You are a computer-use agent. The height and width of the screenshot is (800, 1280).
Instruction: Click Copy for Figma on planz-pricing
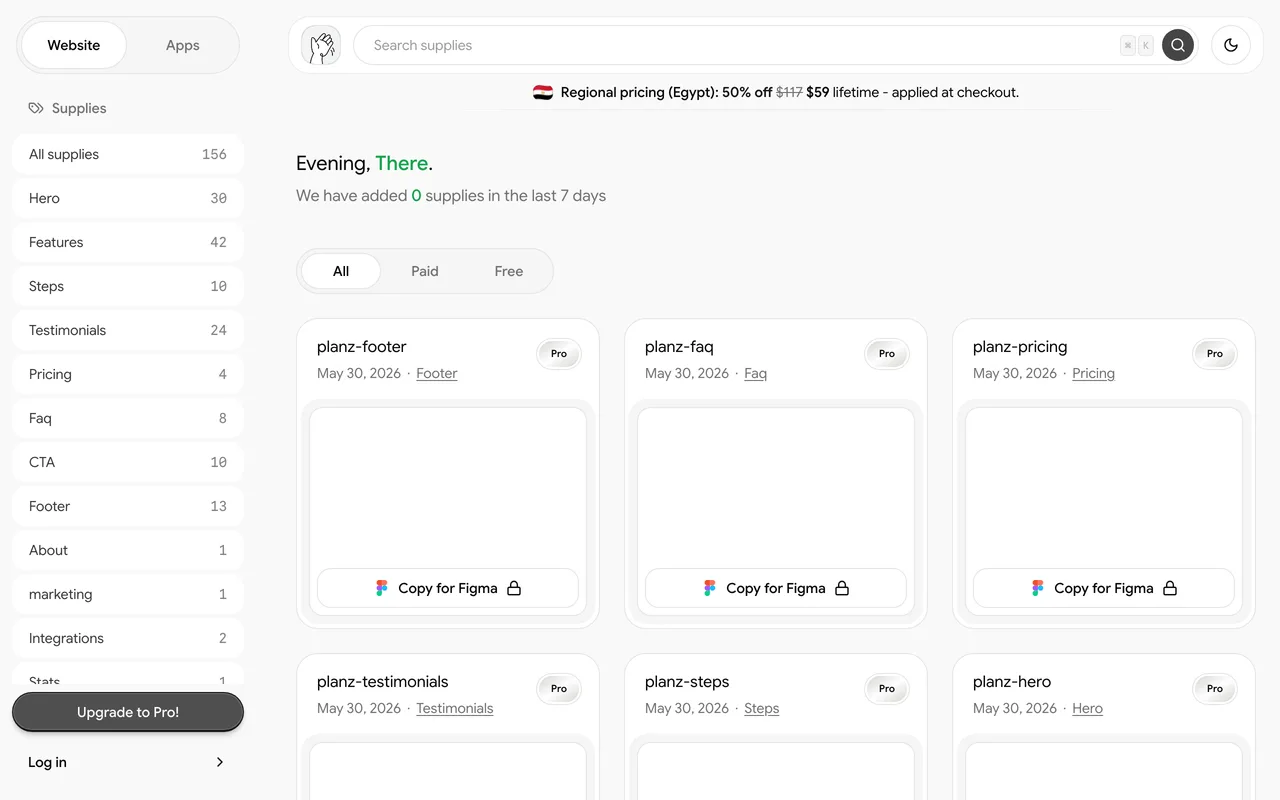(1104, 588)
